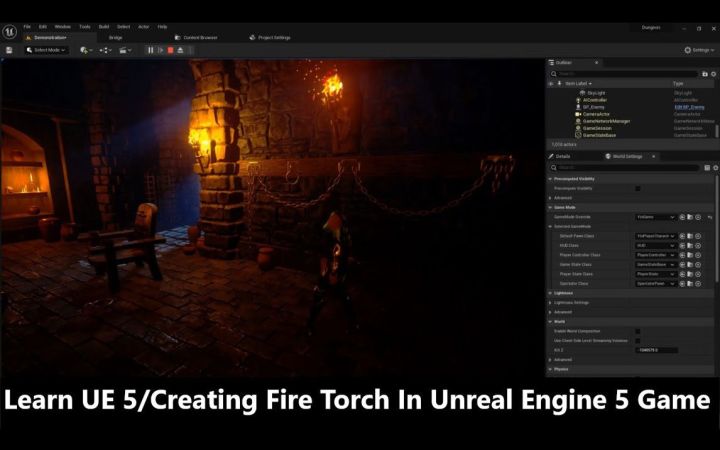Open the Edit menu
The width and height of the screenshot is (720, 450).
click(x=43, y=27)
